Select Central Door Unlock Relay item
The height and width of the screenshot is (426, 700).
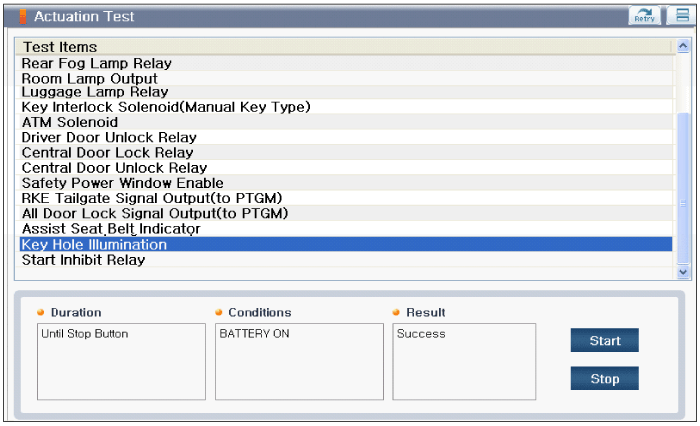point(114,168)
